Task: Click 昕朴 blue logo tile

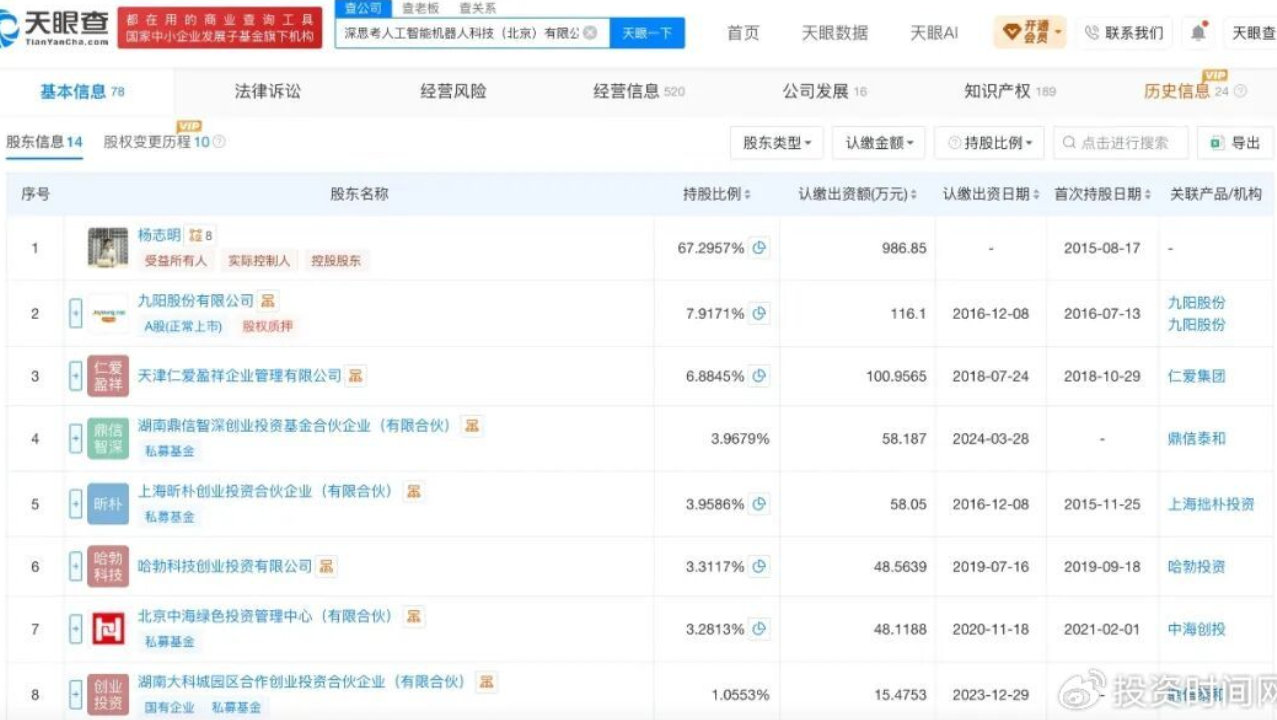Action: pyautogui.click(x=108, y=504)
